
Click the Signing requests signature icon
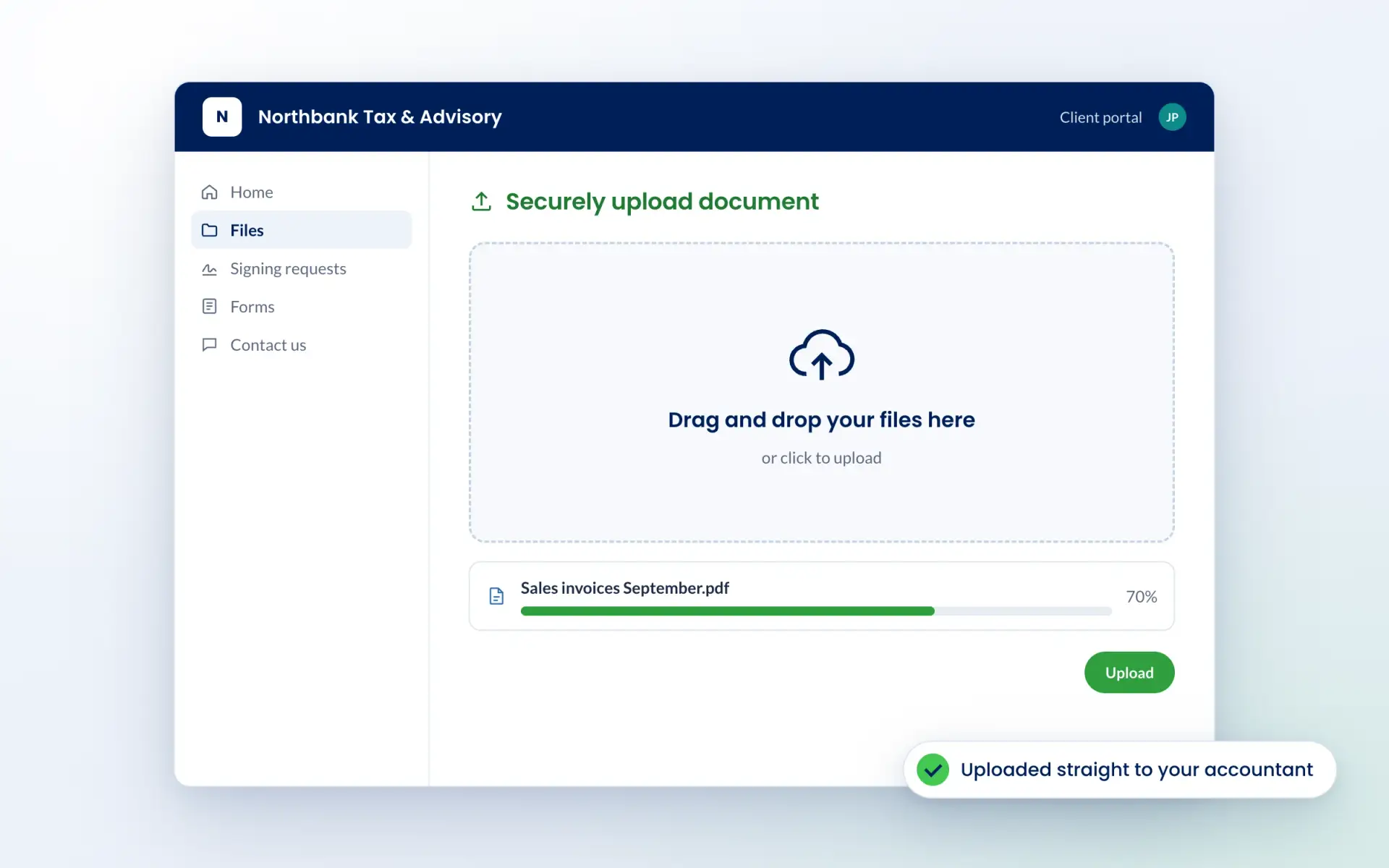(x=209, y=269)
